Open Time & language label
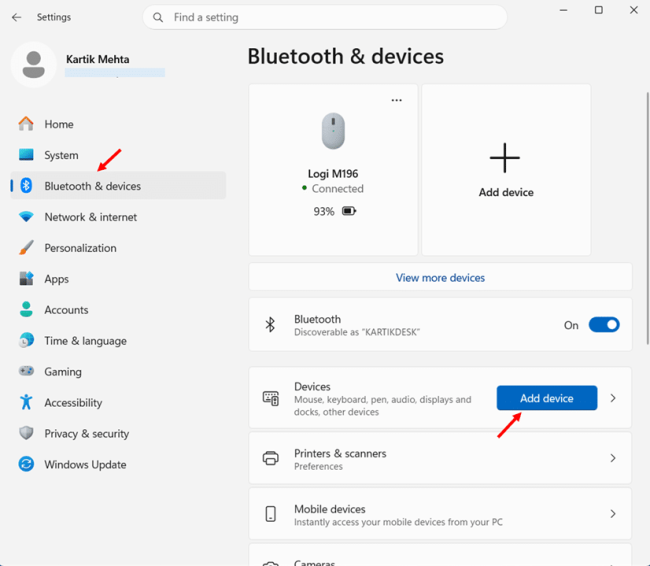Screen dimensions: 650x566 (85, 341)
